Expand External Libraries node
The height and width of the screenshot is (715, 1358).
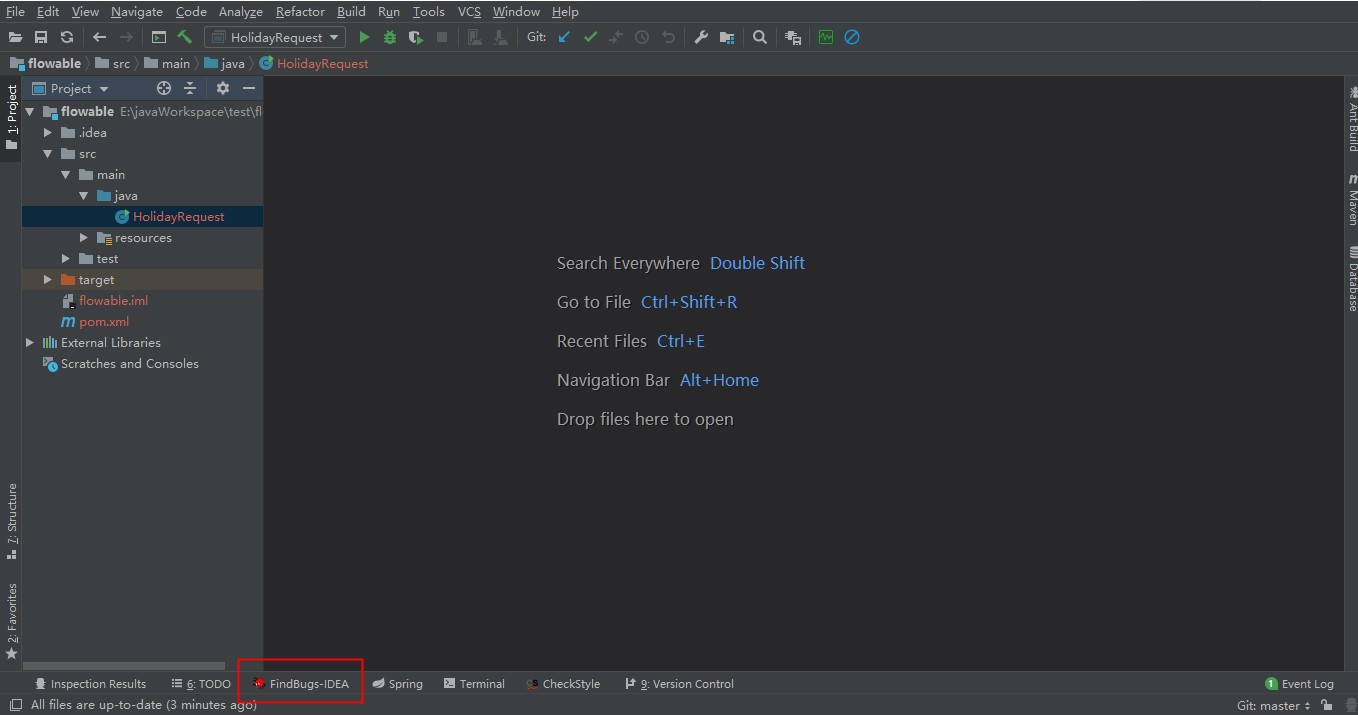click(x=30, y=343)
